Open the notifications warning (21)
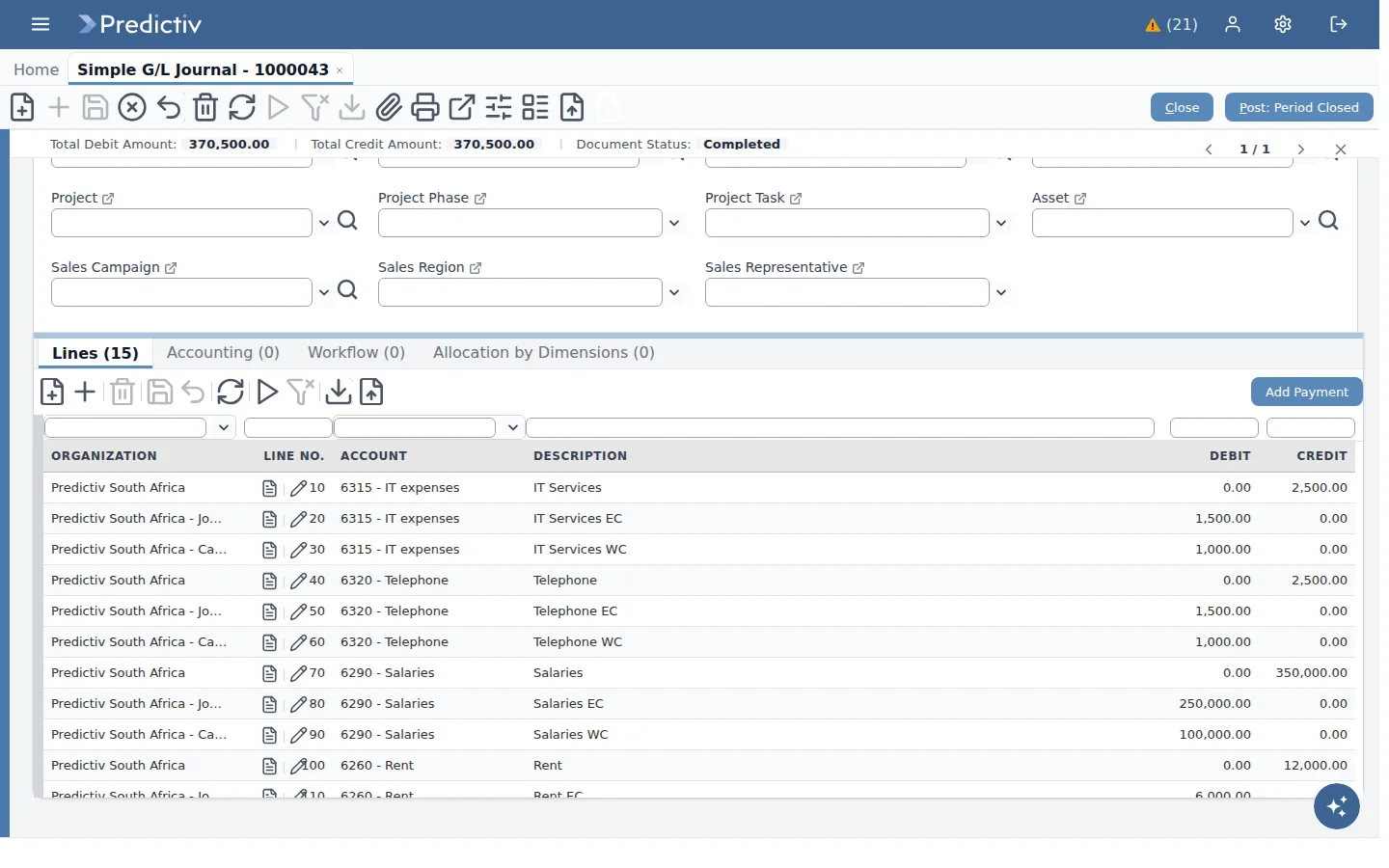 (x=1171, y=25)
